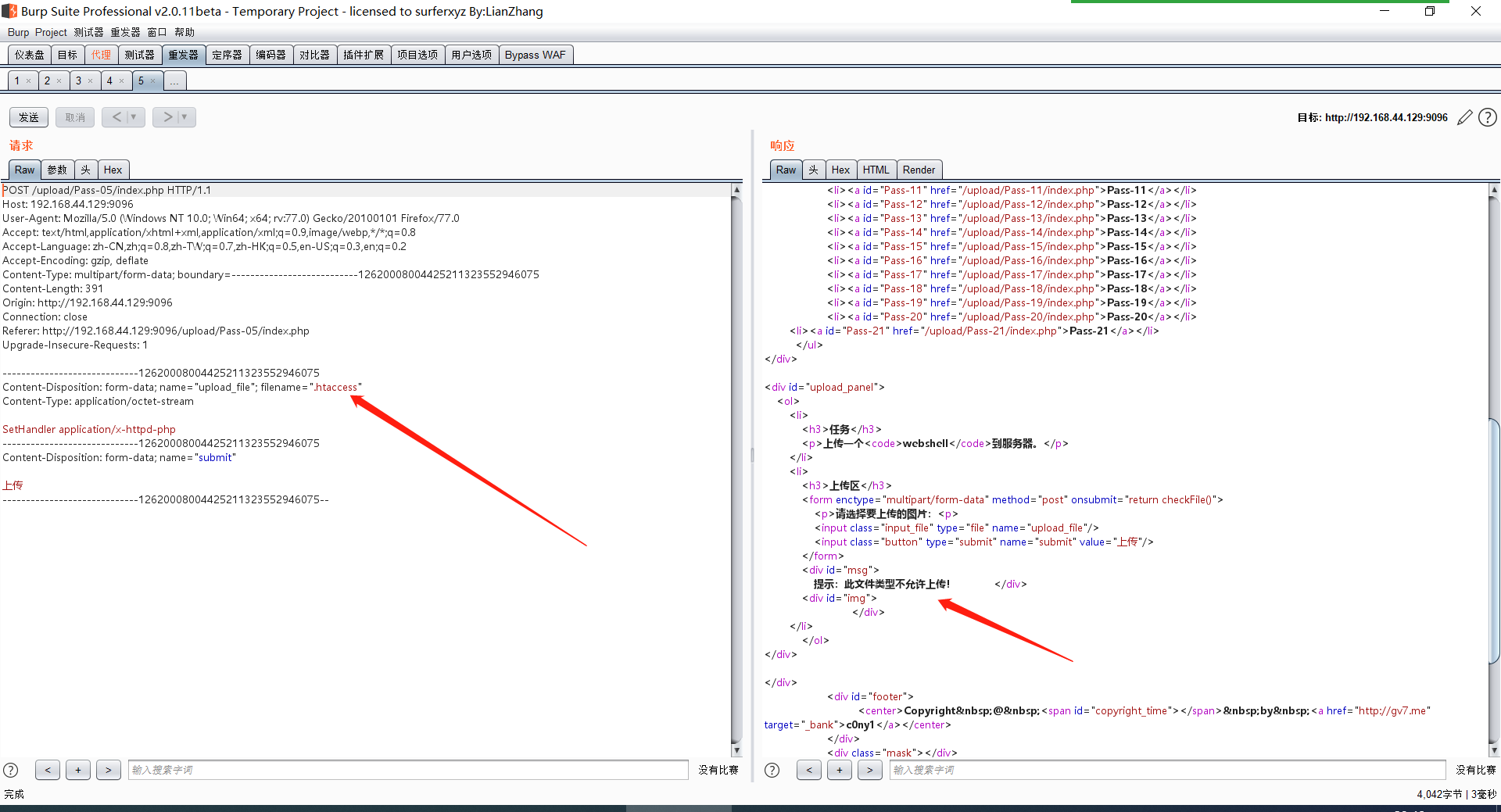
Task: Switch to 对比器 tab
Action: pyautogui.click(x=315, y=55)
